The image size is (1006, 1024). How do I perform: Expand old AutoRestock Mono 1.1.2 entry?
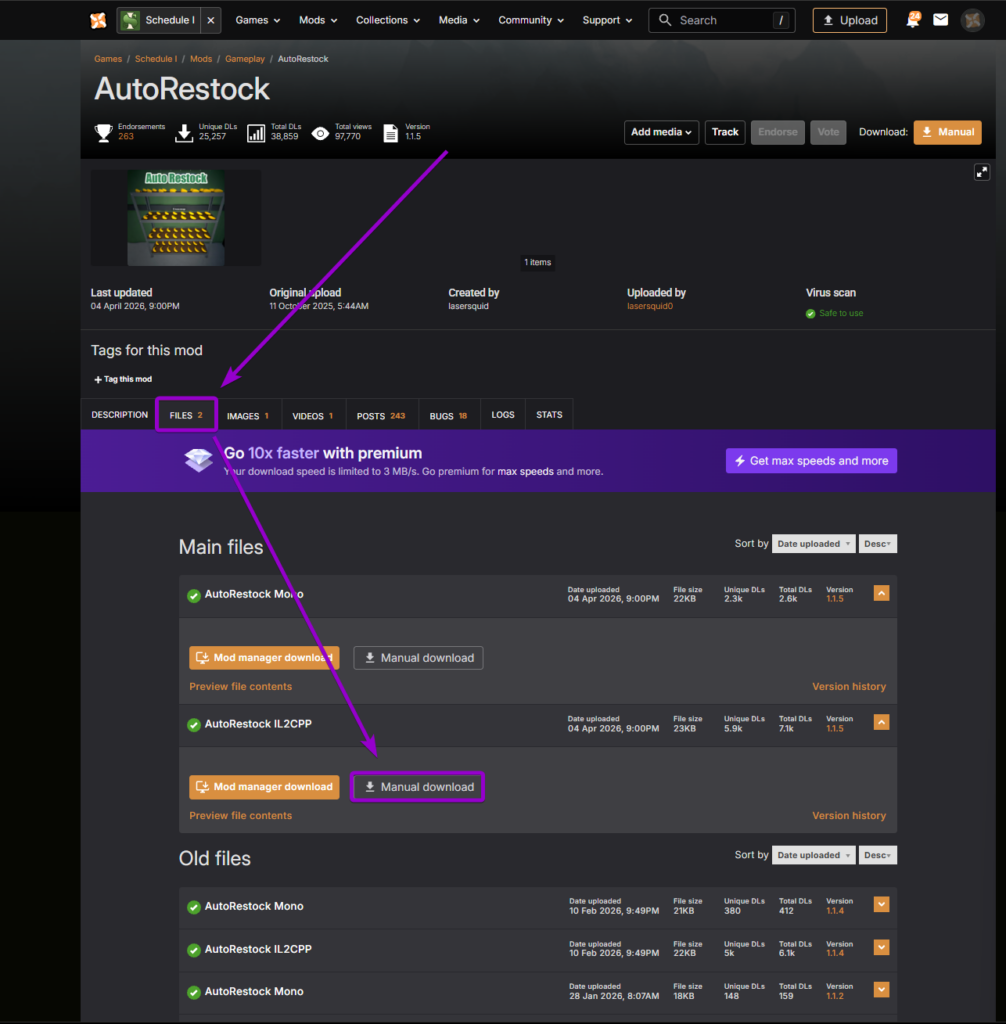pyautogui.click(x=881, y=989)
